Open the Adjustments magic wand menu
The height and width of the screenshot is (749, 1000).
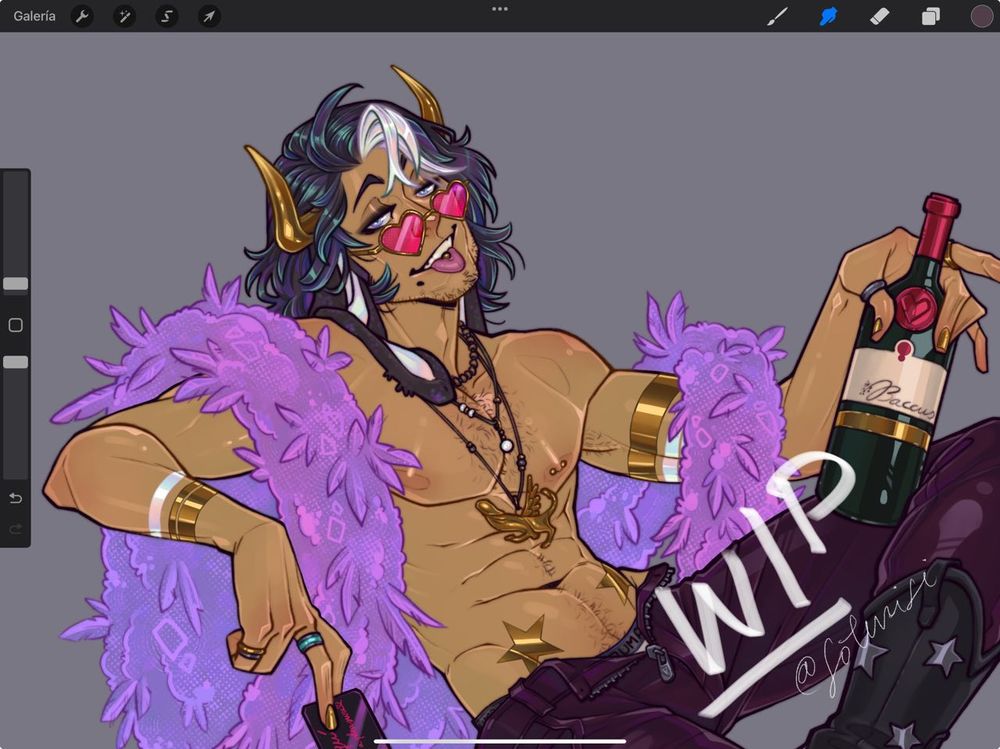pos(124,16)
